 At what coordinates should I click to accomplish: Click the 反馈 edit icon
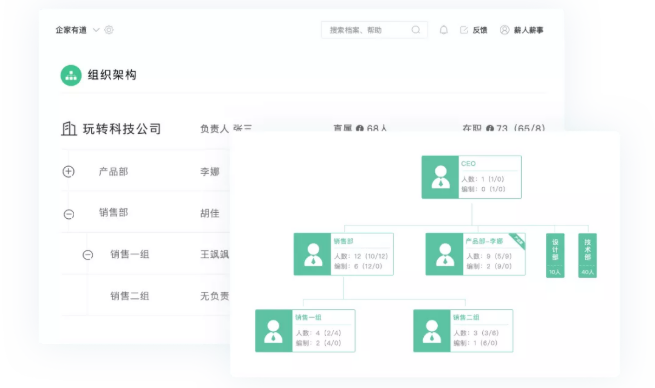tap(464, 30)
